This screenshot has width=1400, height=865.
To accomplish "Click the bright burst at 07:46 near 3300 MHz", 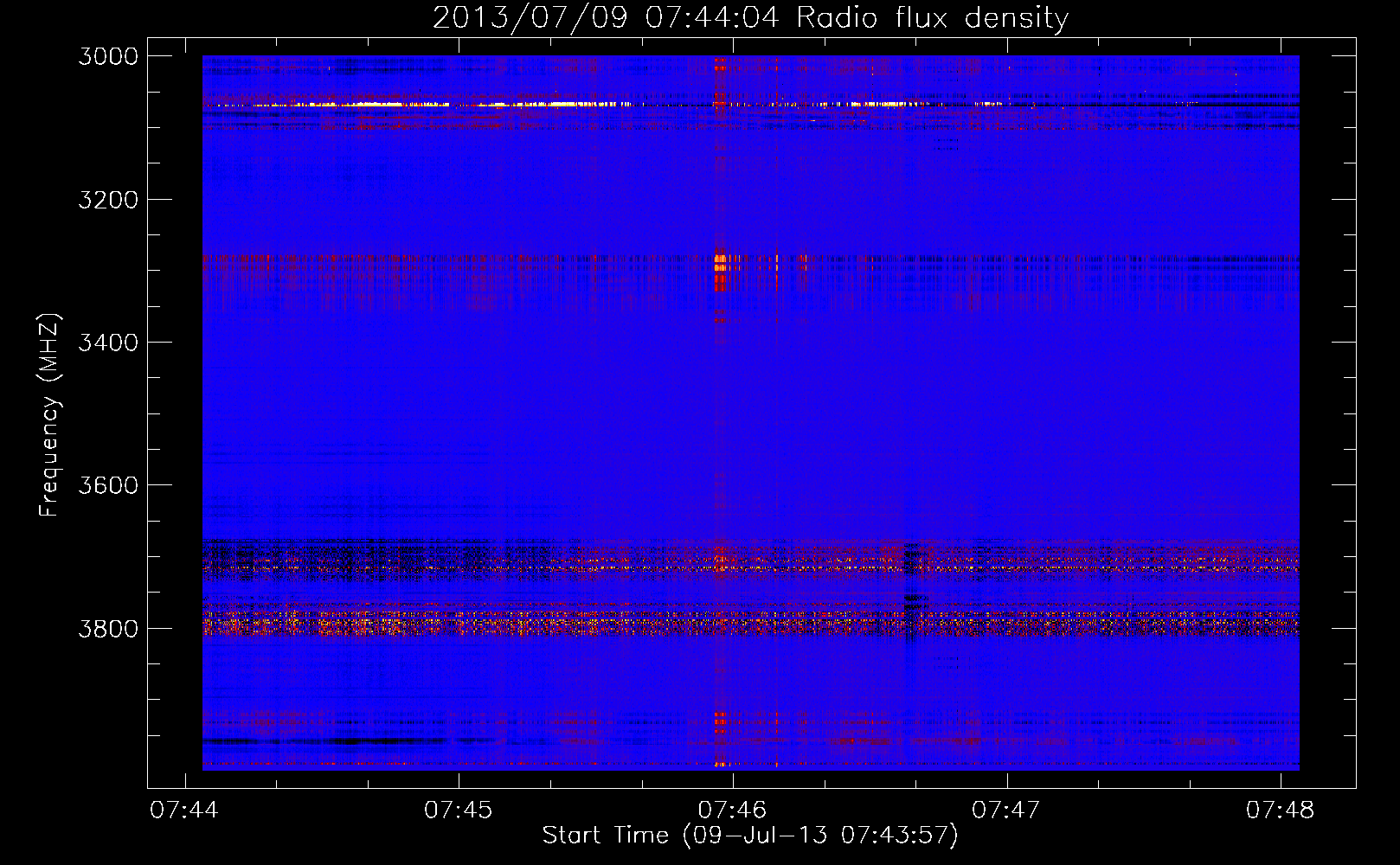I will click(x=721, y=262).
